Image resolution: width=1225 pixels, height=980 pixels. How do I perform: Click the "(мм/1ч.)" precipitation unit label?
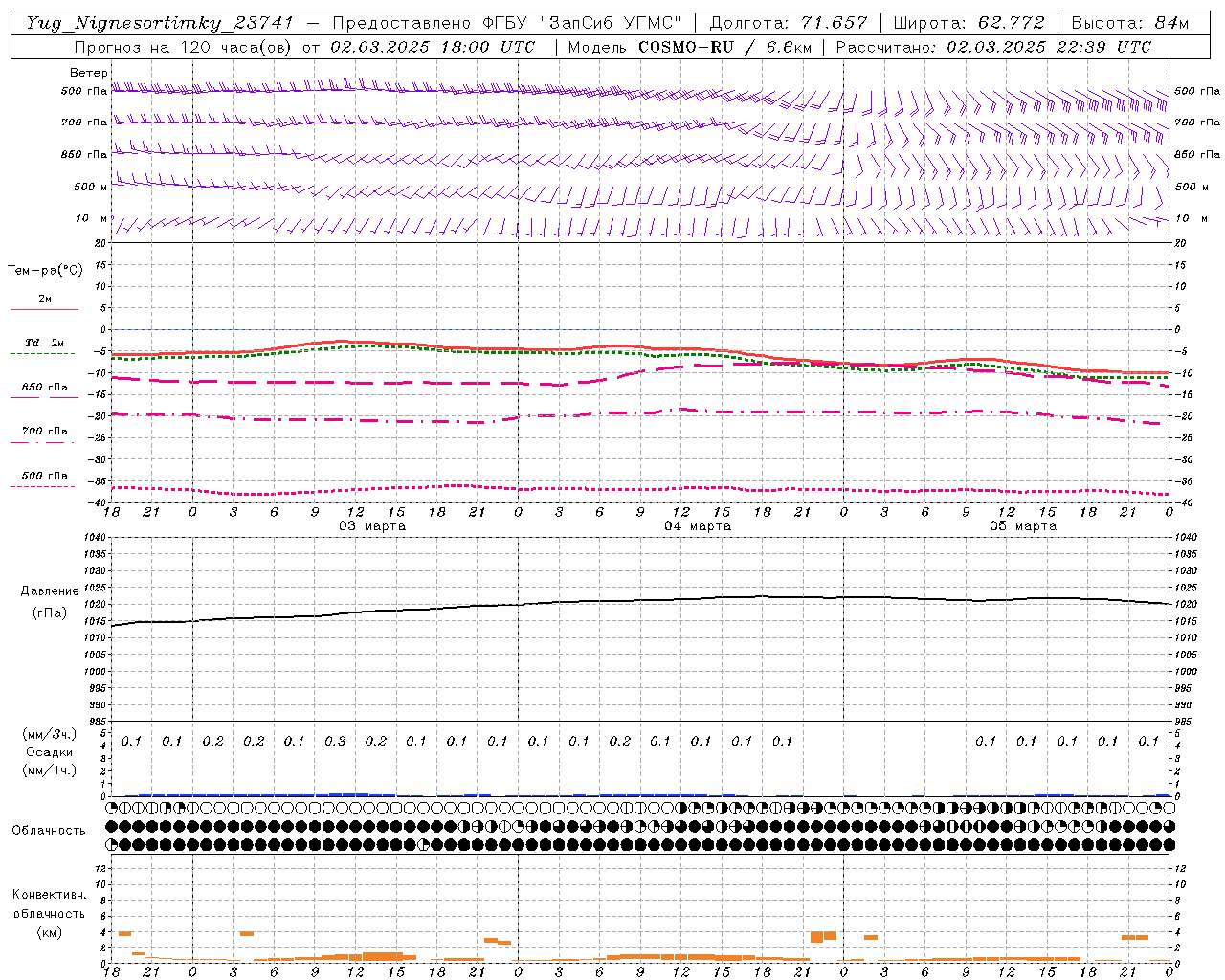coord(50,770)
